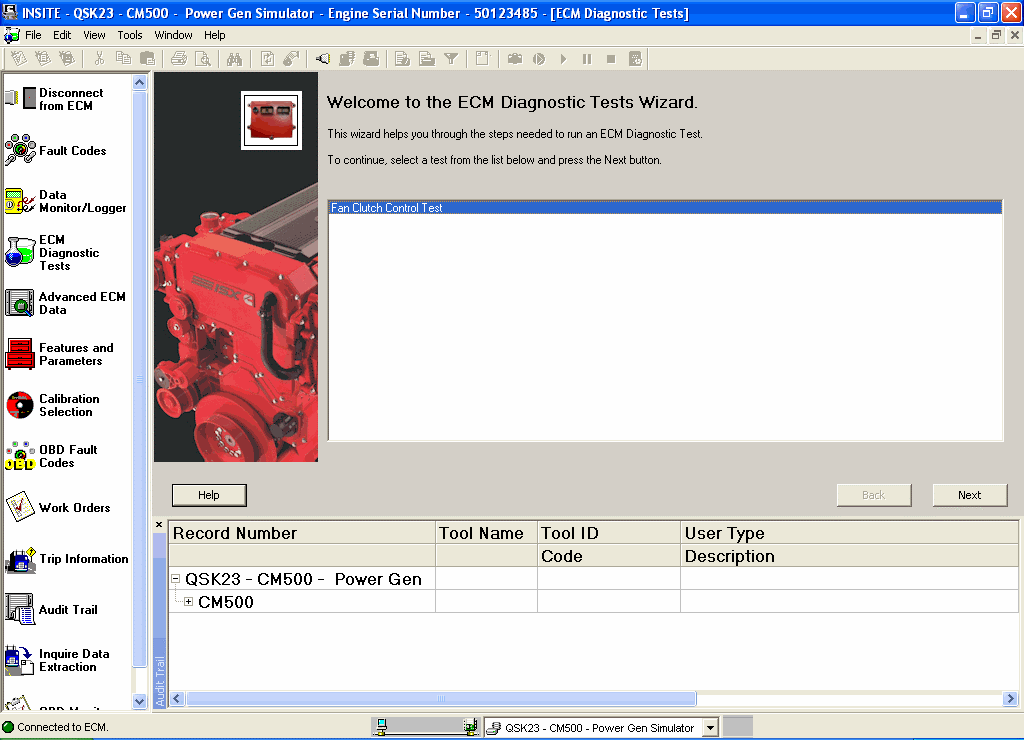Click the Print toolbar icon

click(178, 59)
